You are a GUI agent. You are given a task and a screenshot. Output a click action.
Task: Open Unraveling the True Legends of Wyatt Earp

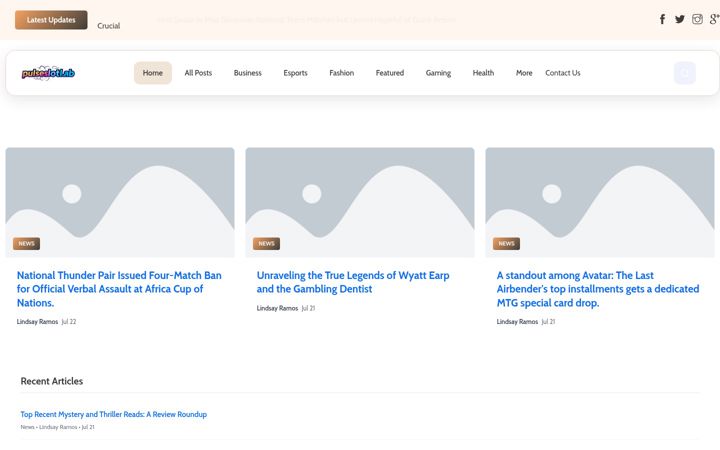click(353, 282)
